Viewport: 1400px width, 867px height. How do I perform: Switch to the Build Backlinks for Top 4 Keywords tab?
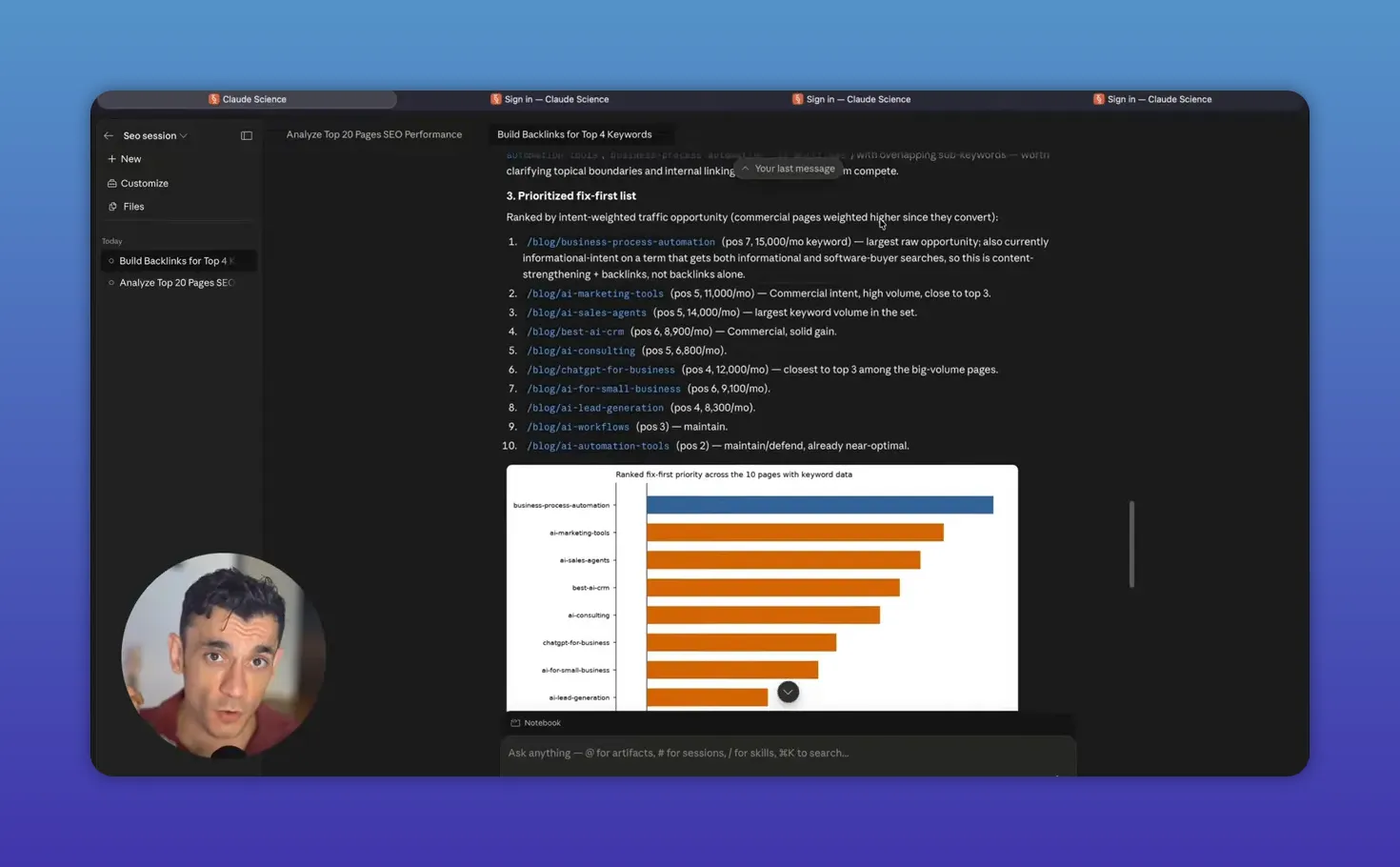(x=574, y=134)
